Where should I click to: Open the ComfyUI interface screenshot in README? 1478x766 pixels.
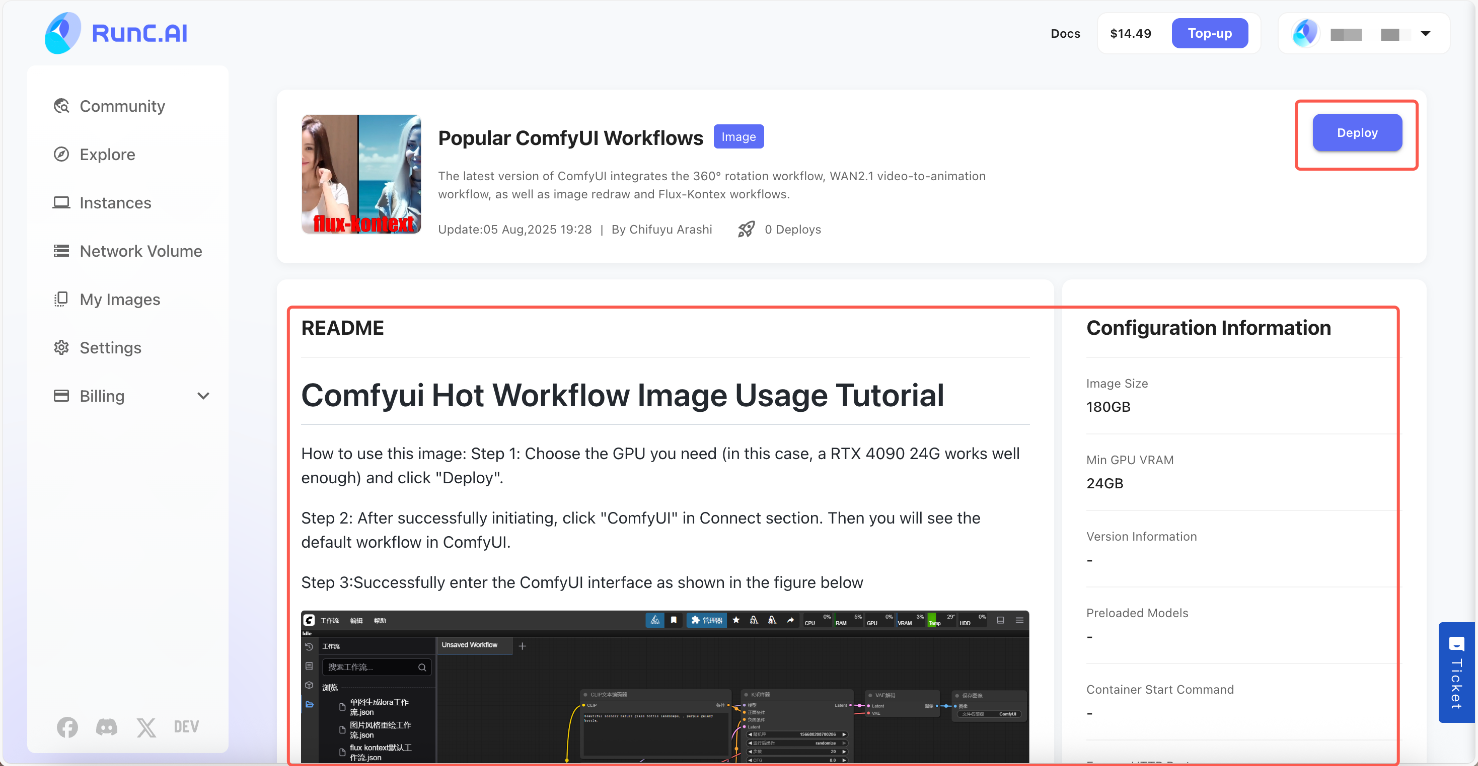(665, 687)
